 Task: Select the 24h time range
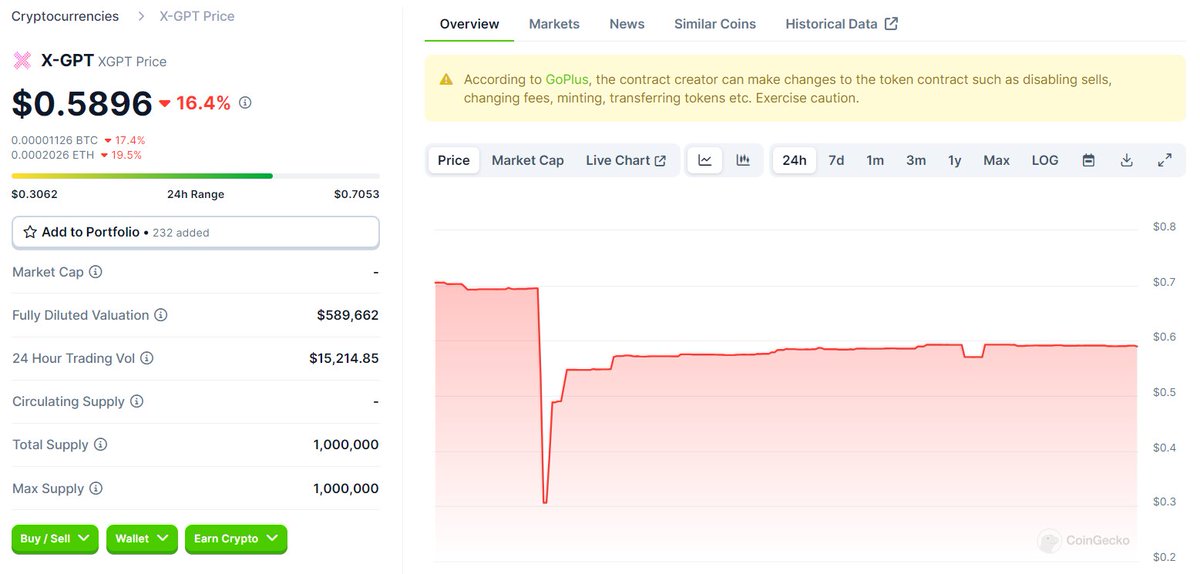coord(794,160)
